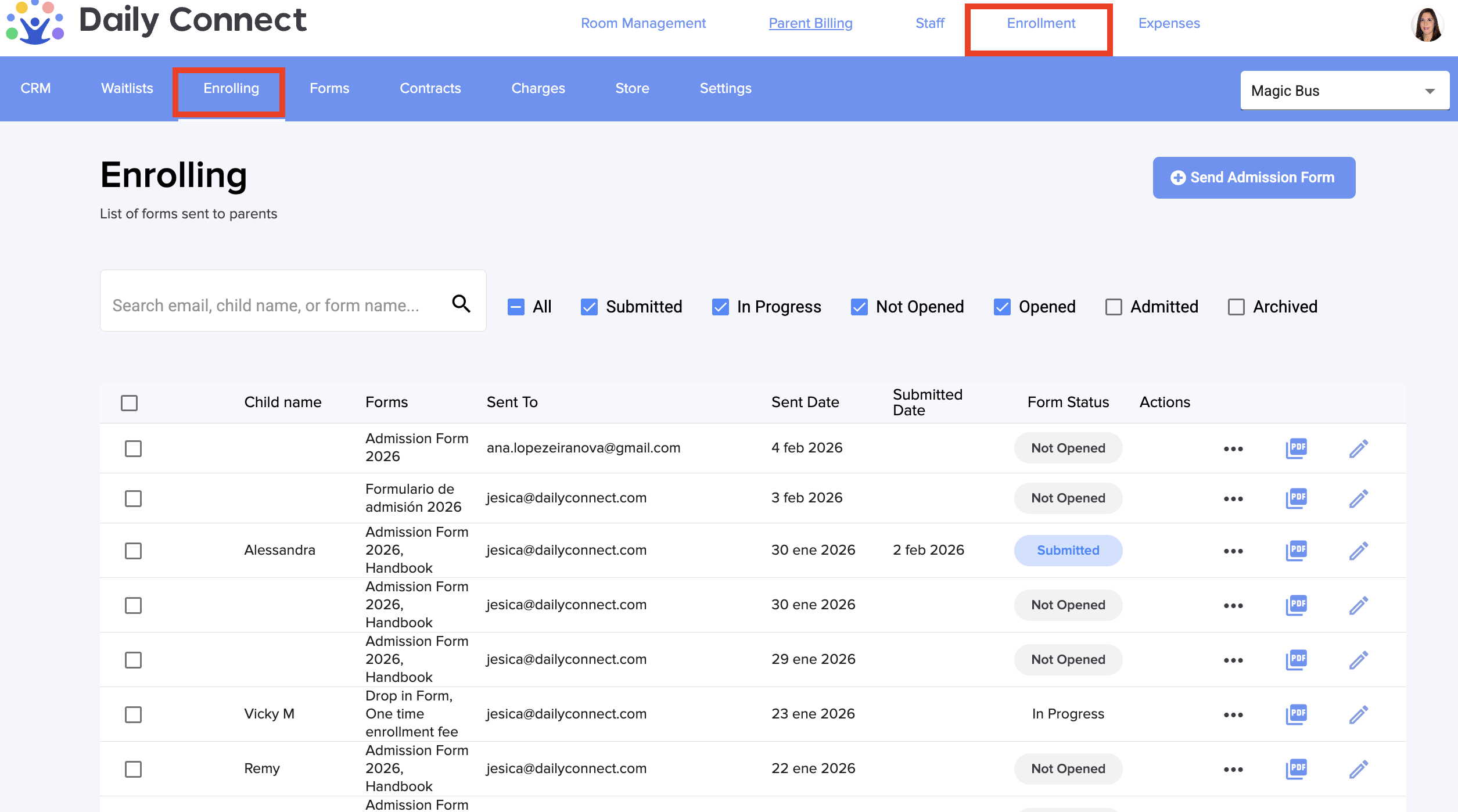Open the Parent Billing link
Image resolution: width=1458 pixels, height=812 pixels.
click(x=810, y=23)
